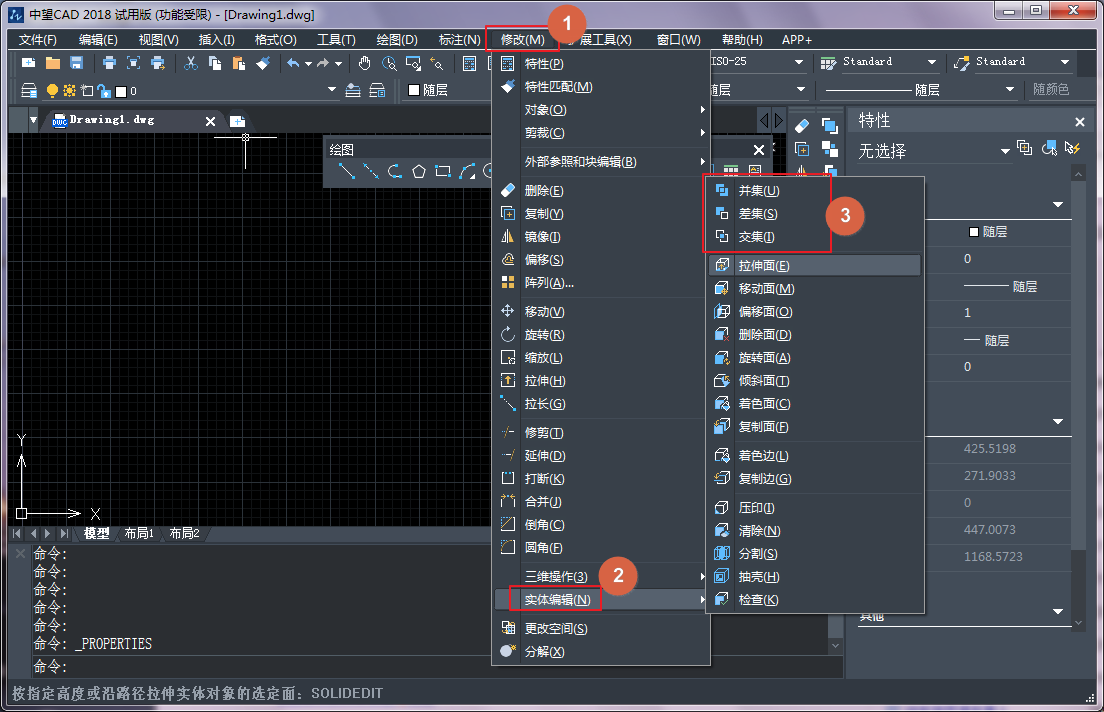
Task: Select the Line tool in the 绘图 toolbar
Action: [347, 169]
